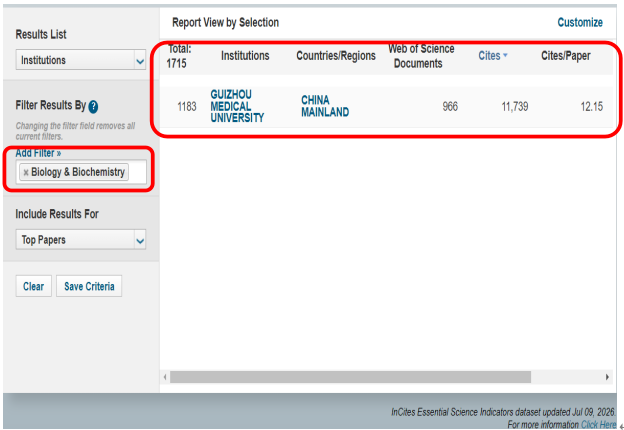Click the Cites/Paper column header
This screenshot has width=624, height=430.
coord(566,56)
